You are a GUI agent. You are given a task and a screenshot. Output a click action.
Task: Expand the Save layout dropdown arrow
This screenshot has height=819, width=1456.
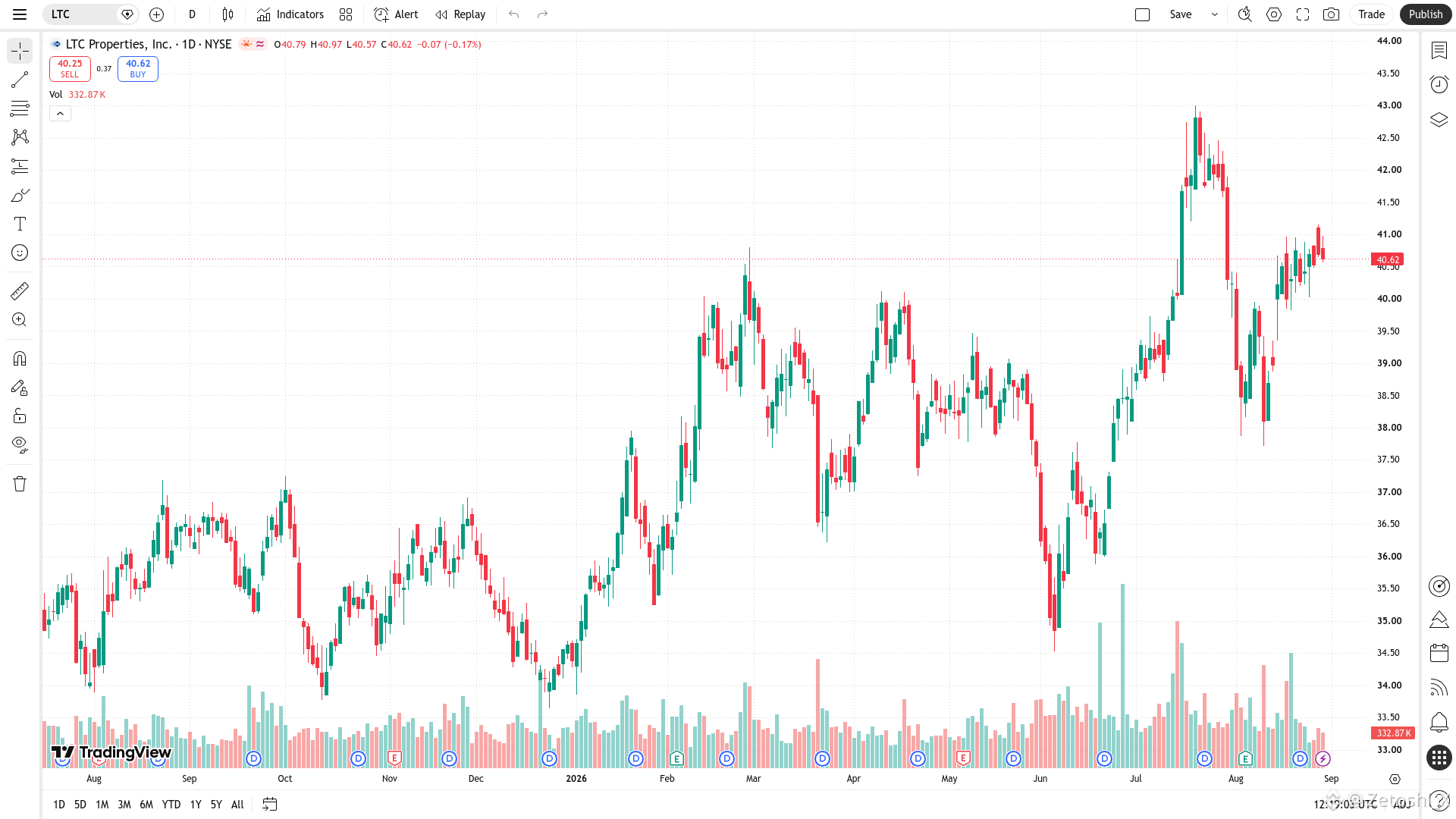tap(1215, 14)
